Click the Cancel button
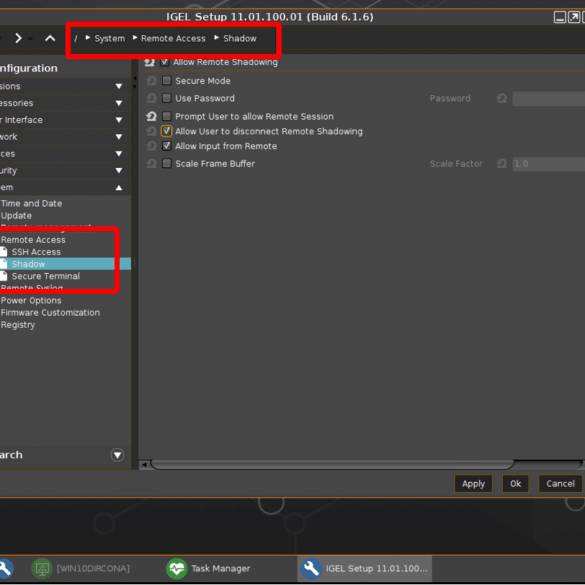Image resolution: width=585 pixels, height=585 pixels. point(560,484)
